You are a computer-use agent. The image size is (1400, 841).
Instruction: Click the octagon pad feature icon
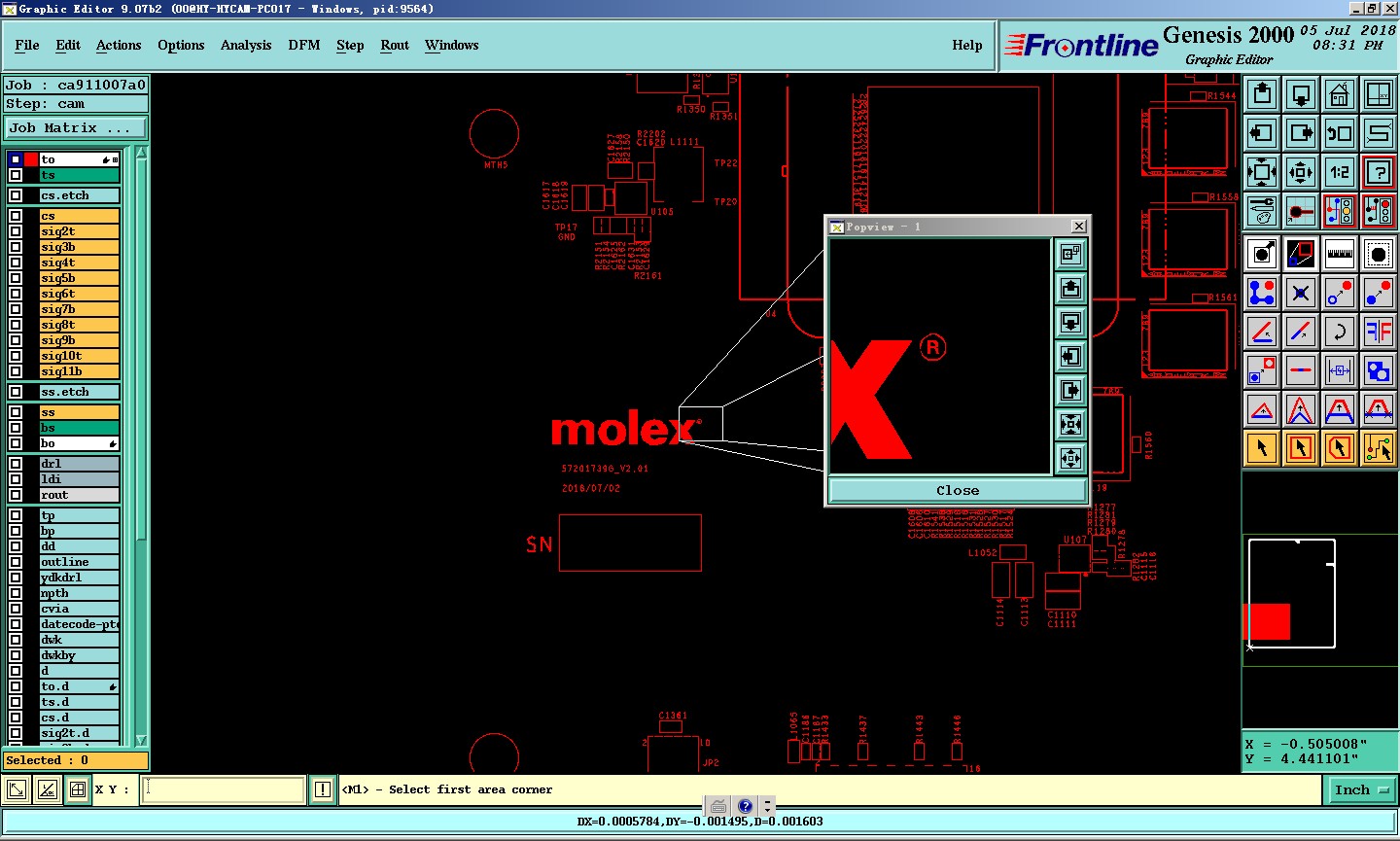pyautogui.click(x=1379, y=254)
